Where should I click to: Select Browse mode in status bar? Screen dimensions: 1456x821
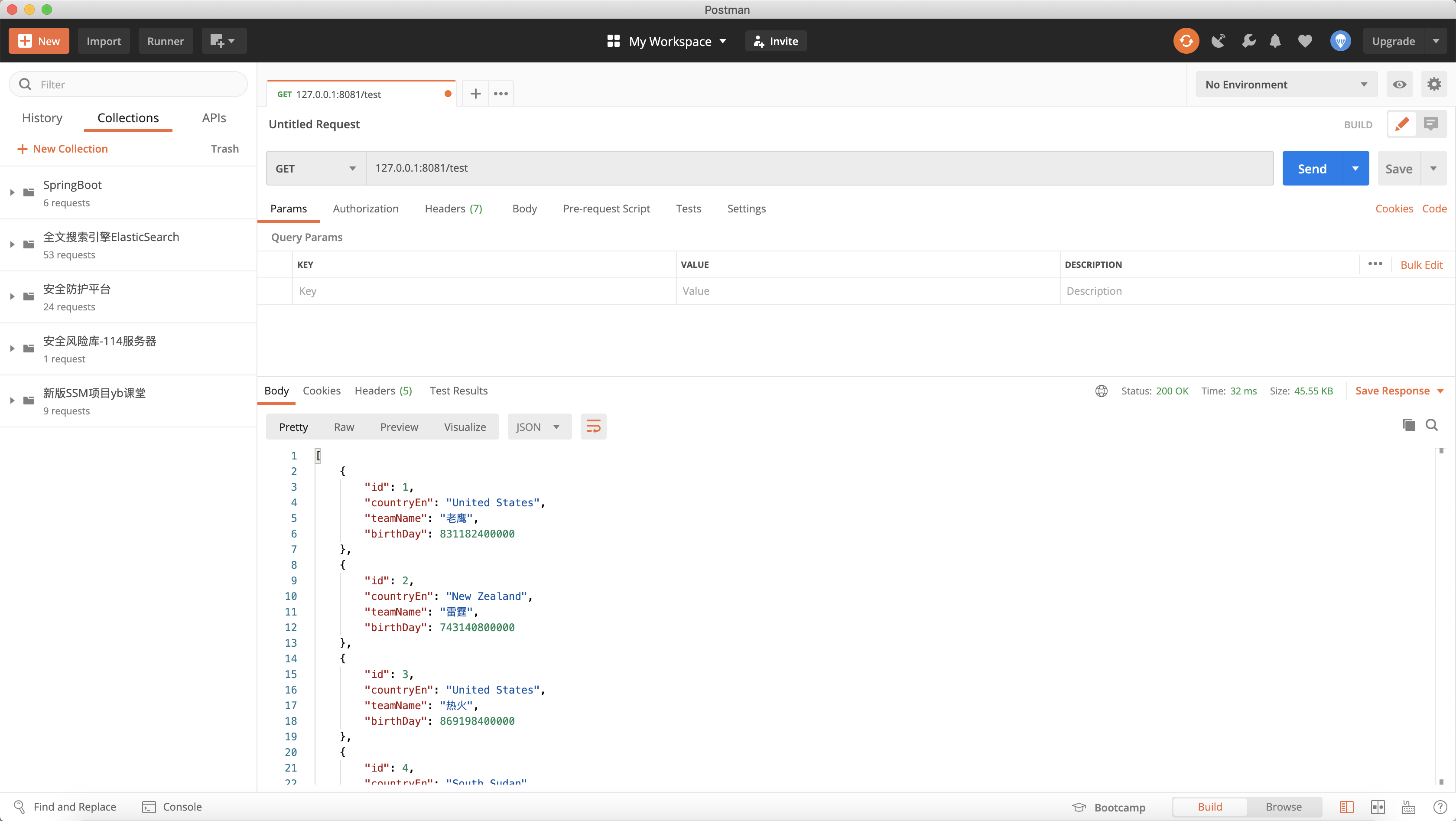click(1284, 807)
